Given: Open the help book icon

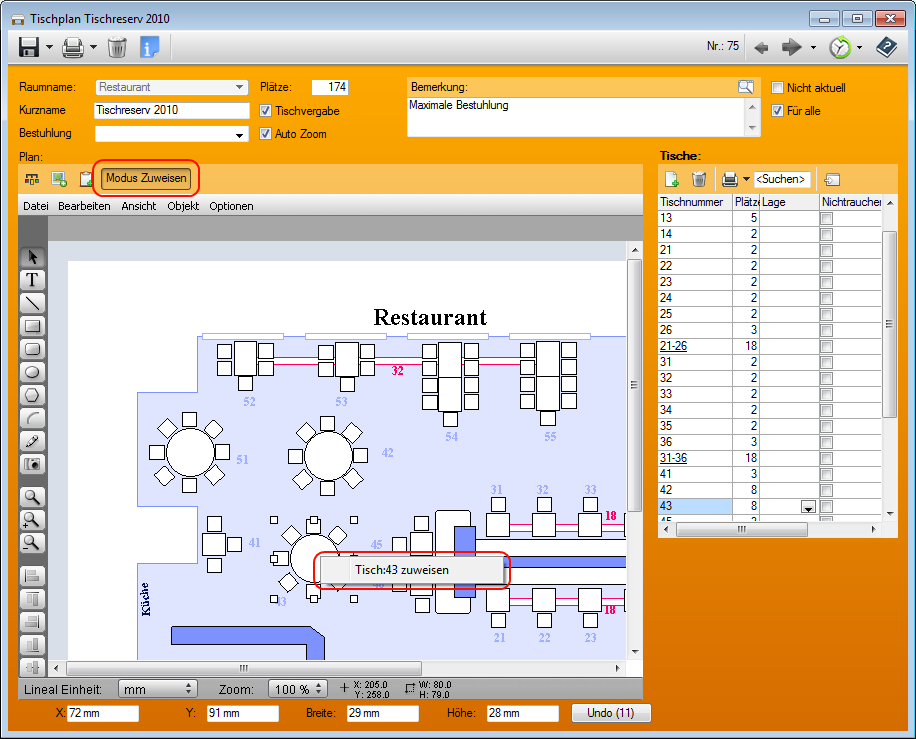Looking at the screenshot, I should (886, 47).
